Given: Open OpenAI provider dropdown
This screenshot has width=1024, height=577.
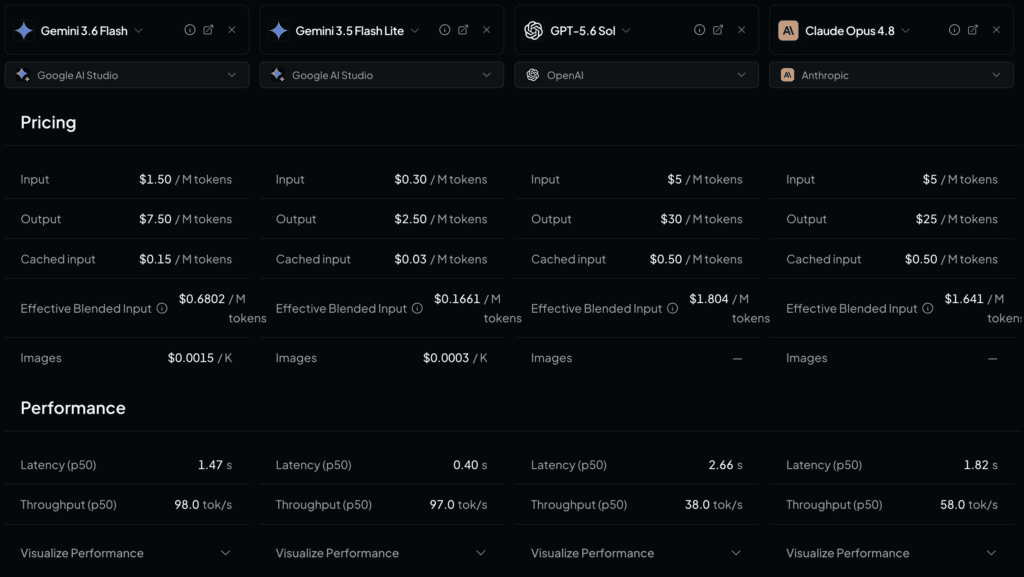Looking at the screenshot, I should [637, 75].
